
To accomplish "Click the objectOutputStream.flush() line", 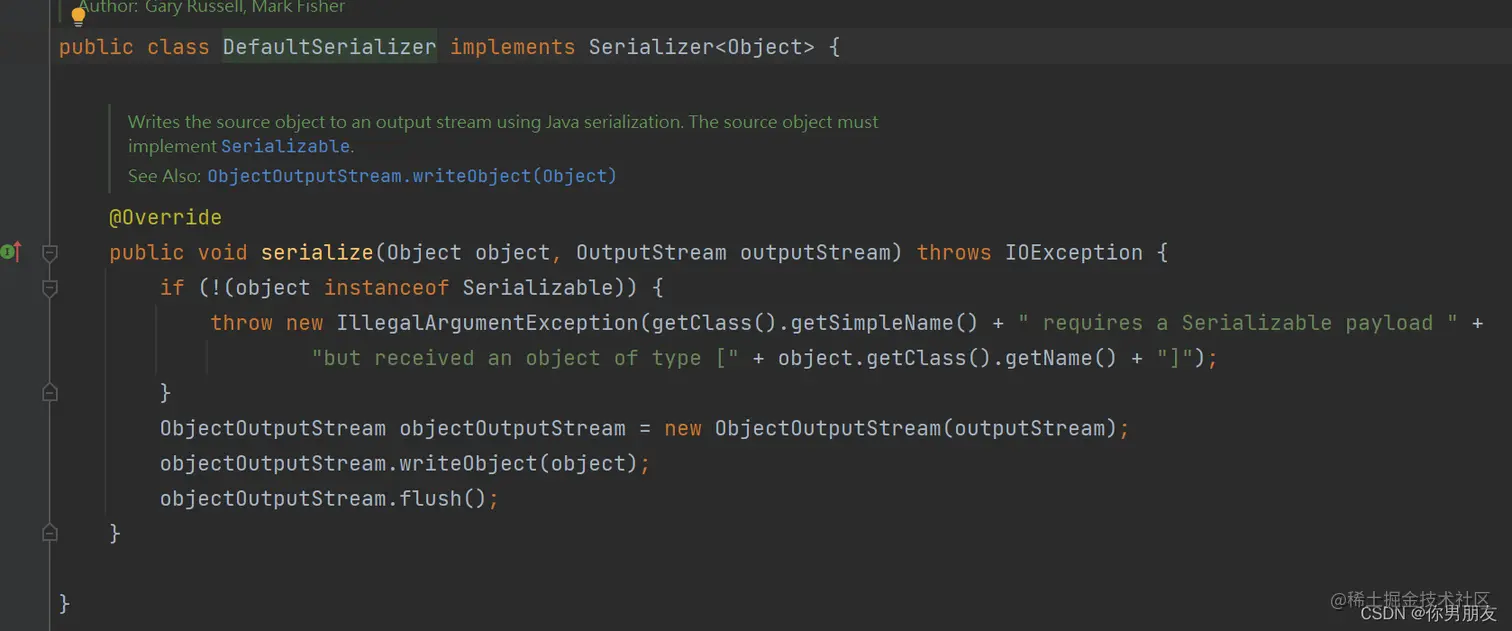I will click(329, 498).
